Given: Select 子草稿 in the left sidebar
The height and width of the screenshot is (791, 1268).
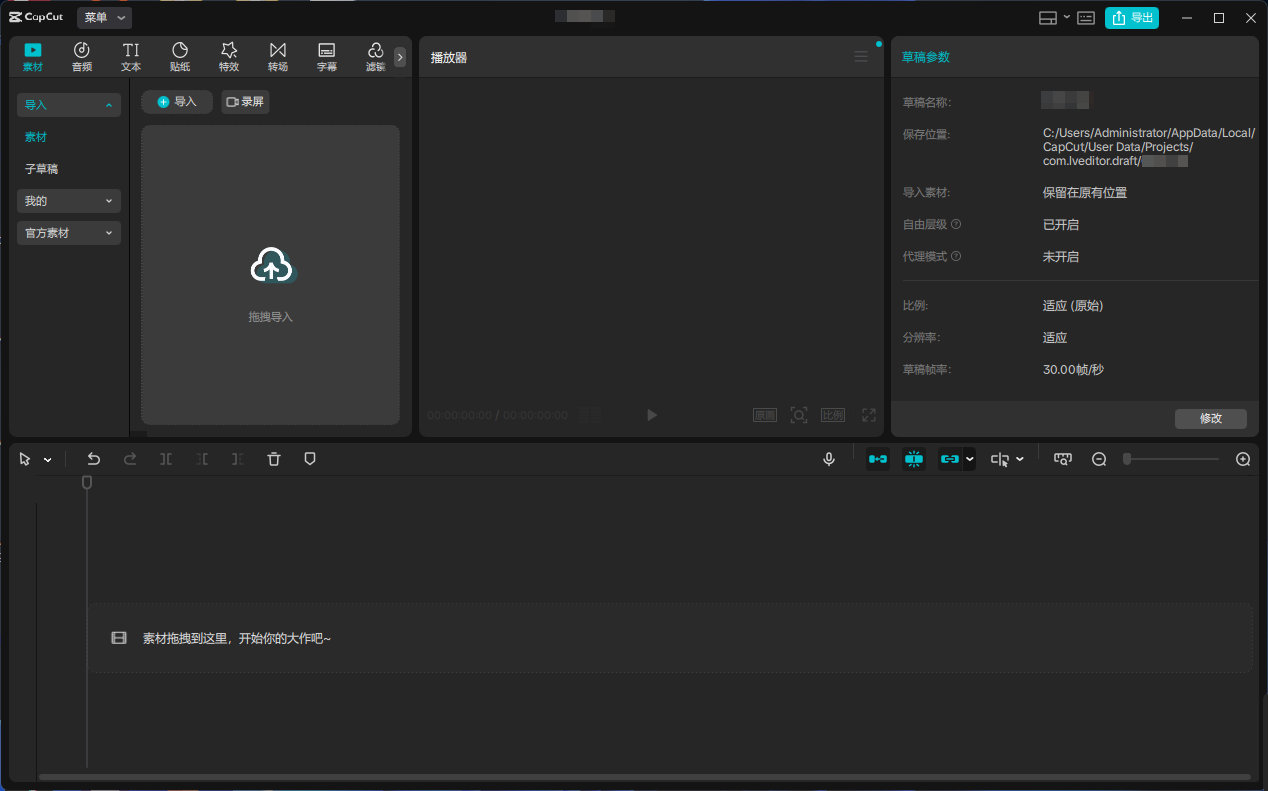Looking at the screenshot, I should click(x=42, y=169).
